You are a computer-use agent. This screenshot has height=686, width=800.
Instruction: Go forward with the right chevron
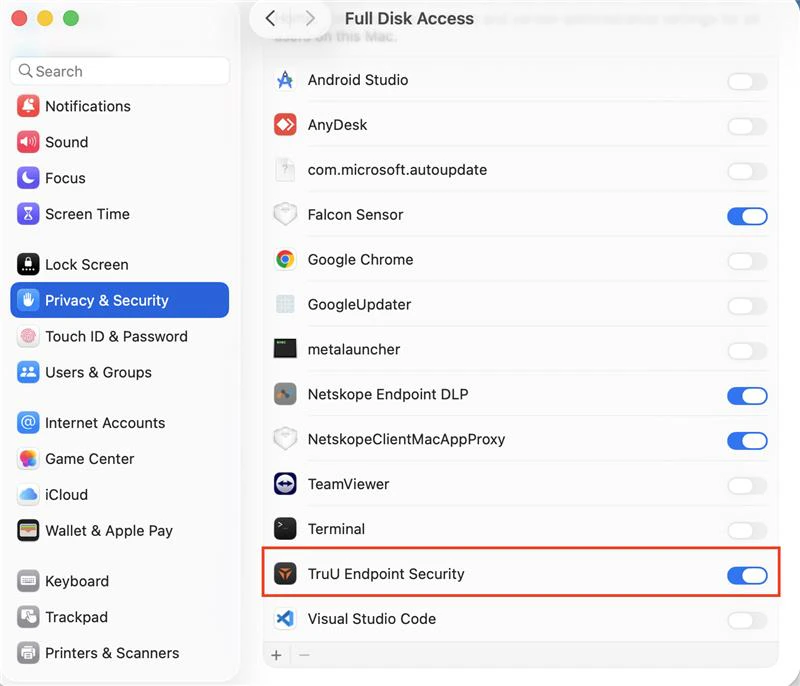click(x=310, y=18)
